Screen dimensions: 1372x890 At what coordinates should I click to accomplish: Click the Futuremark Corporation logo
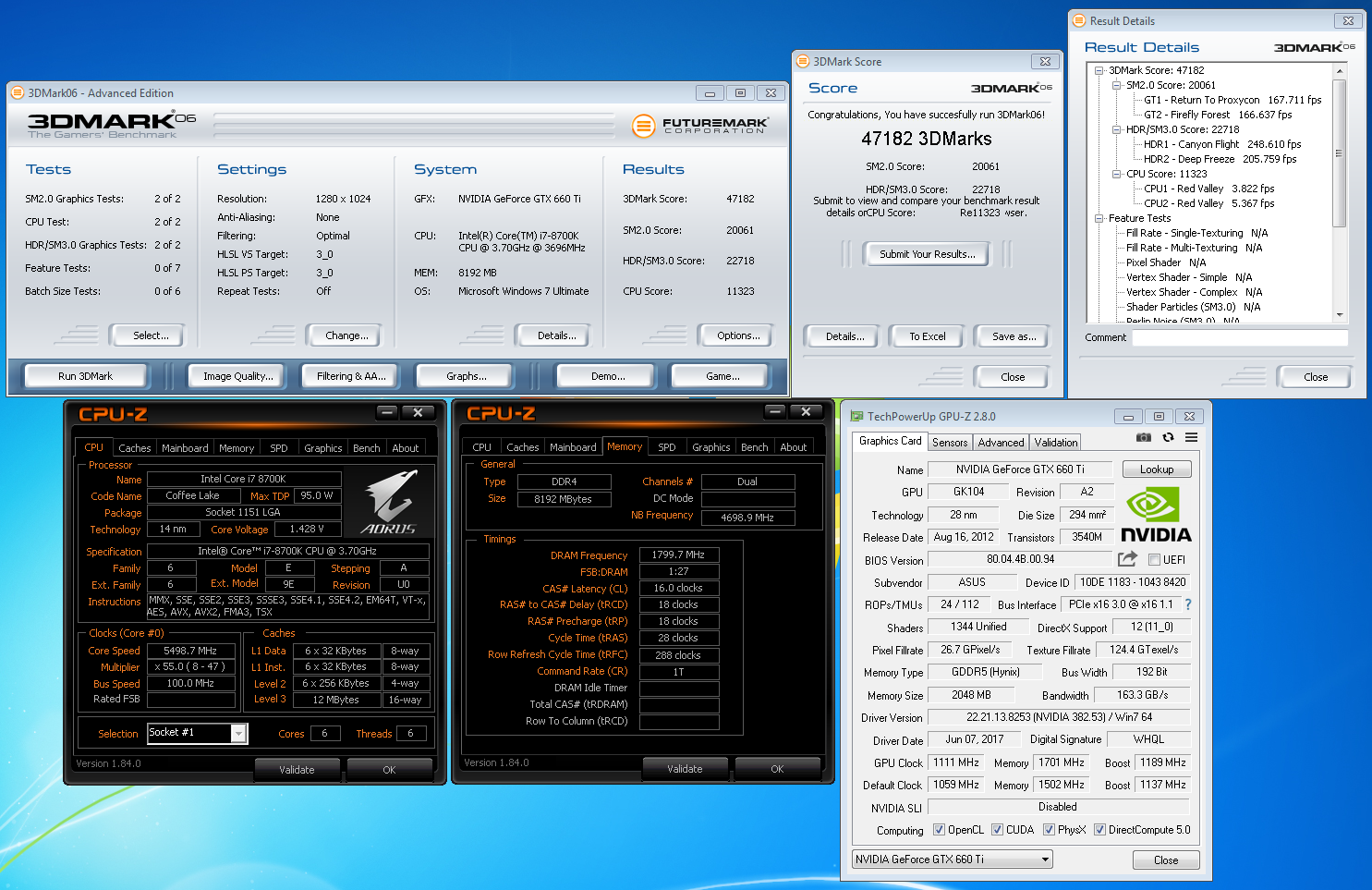[x=700, y=125]
